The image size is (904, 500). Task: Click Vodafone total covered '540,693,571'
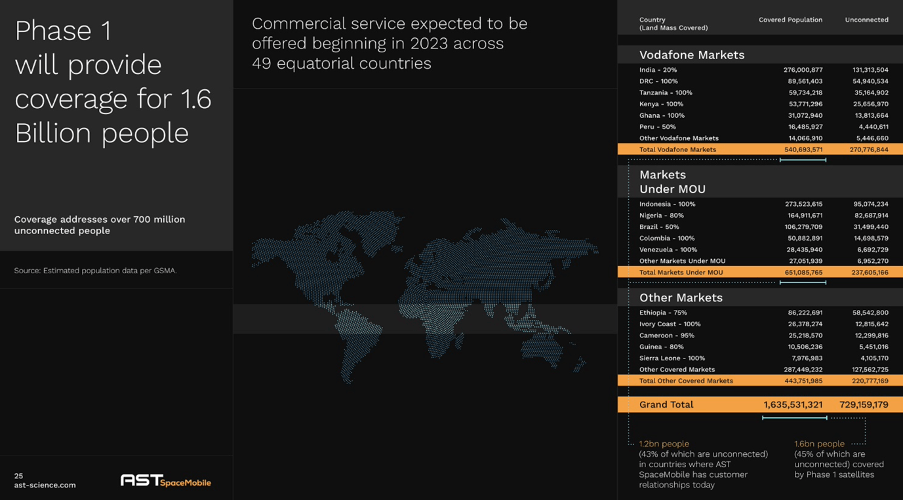[x=803, y=149]
